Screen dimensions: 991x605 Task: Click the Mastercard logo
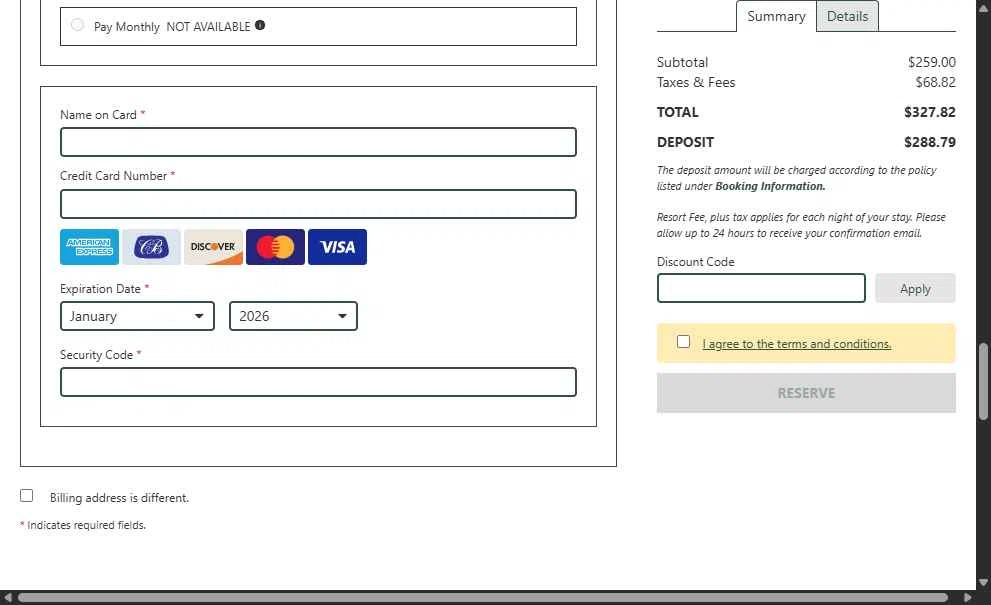pyautogui.click(x=275, y=247)
